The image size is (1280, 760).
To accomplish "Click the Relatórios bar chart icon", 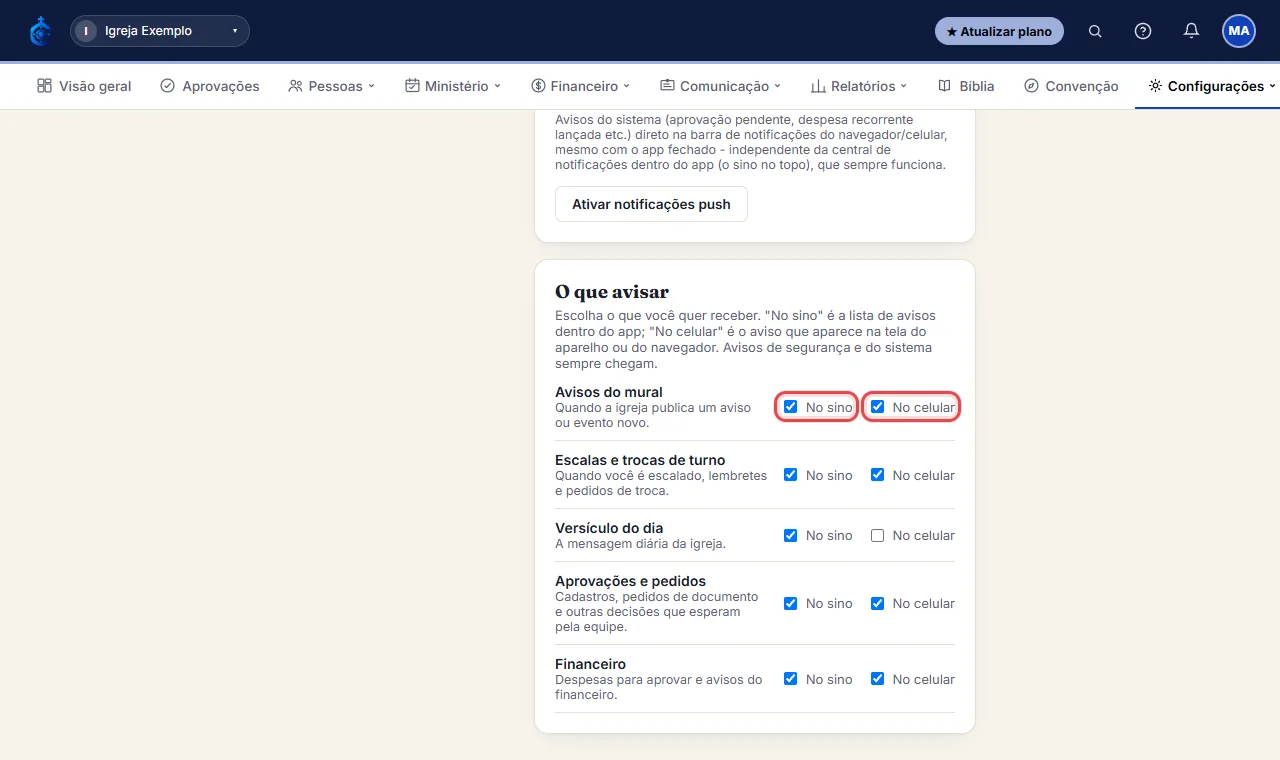I will point(818,86).
